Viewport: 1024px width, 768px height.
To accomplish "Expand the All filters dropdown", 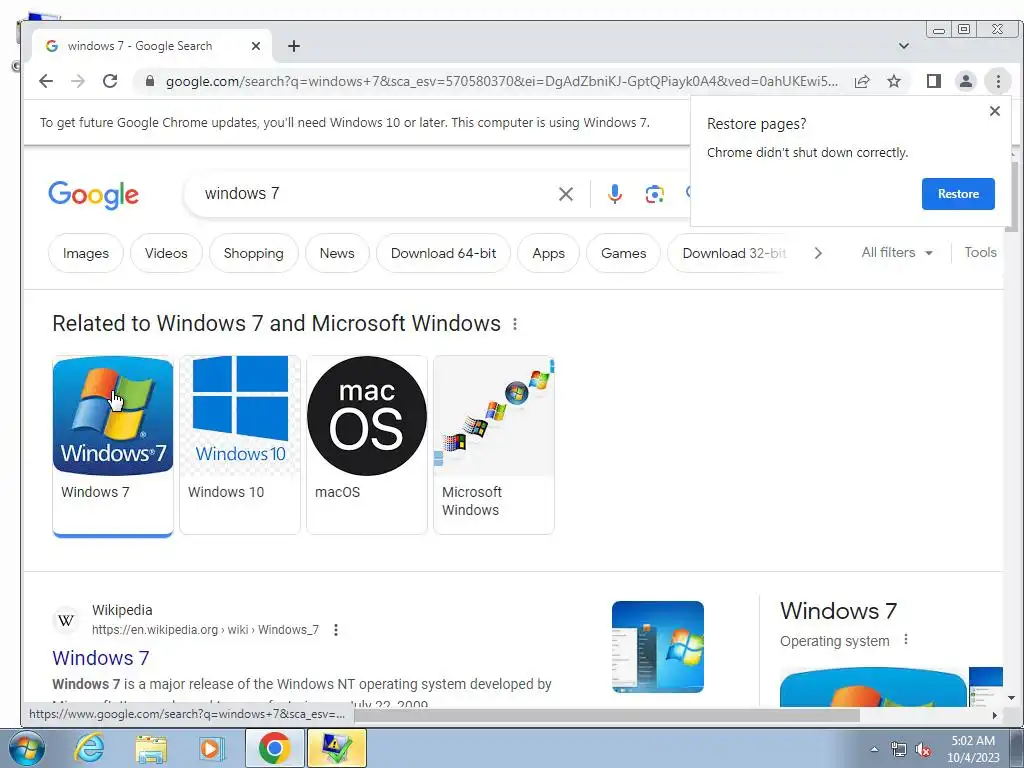I will tap(897, 253).
